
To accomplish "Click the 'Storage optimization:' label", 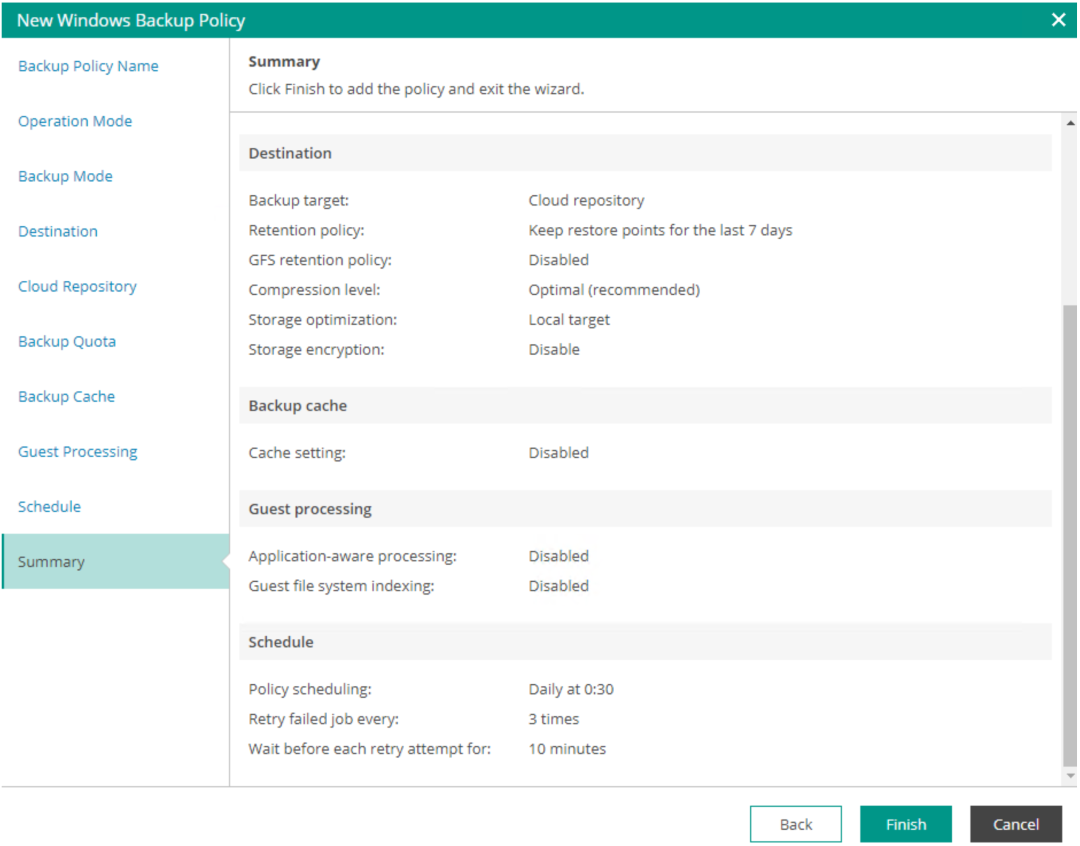I will (323, 320).
